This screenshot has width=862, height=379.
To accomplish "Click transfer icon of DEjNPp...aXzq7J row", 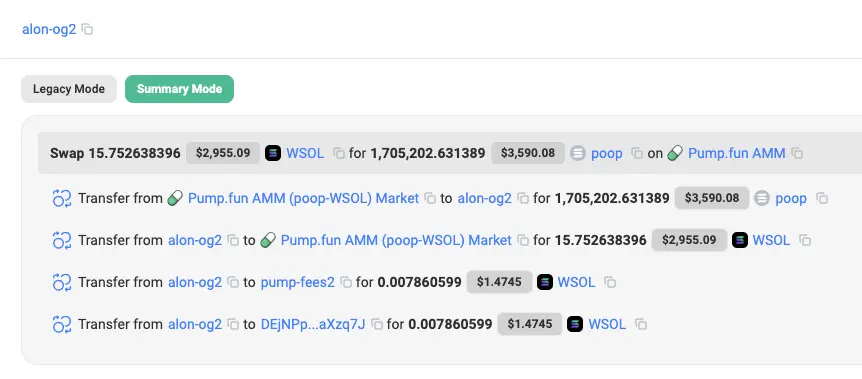I will click(x=62, y=325).
